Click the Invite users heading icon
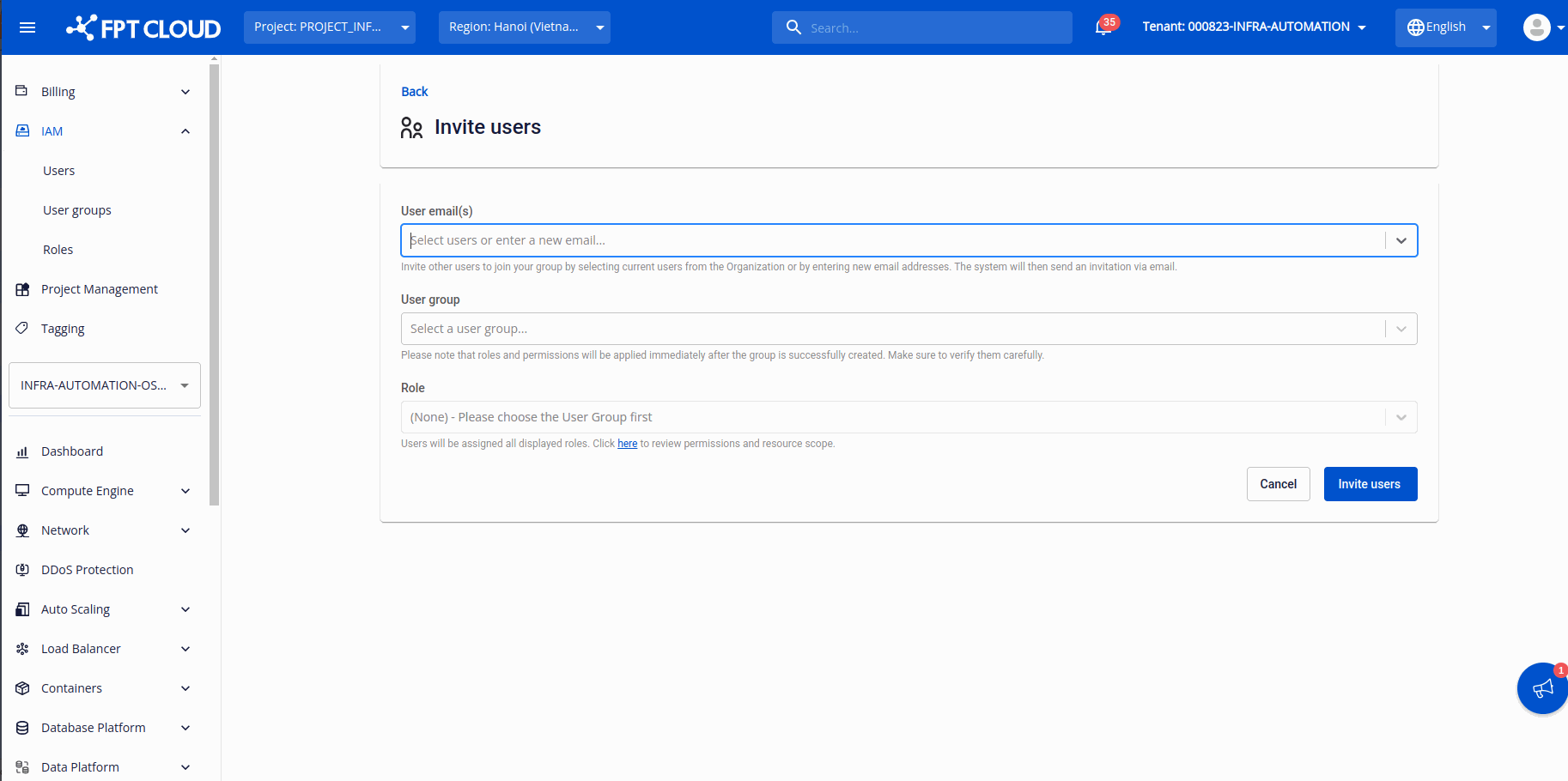 click(411, 128)
